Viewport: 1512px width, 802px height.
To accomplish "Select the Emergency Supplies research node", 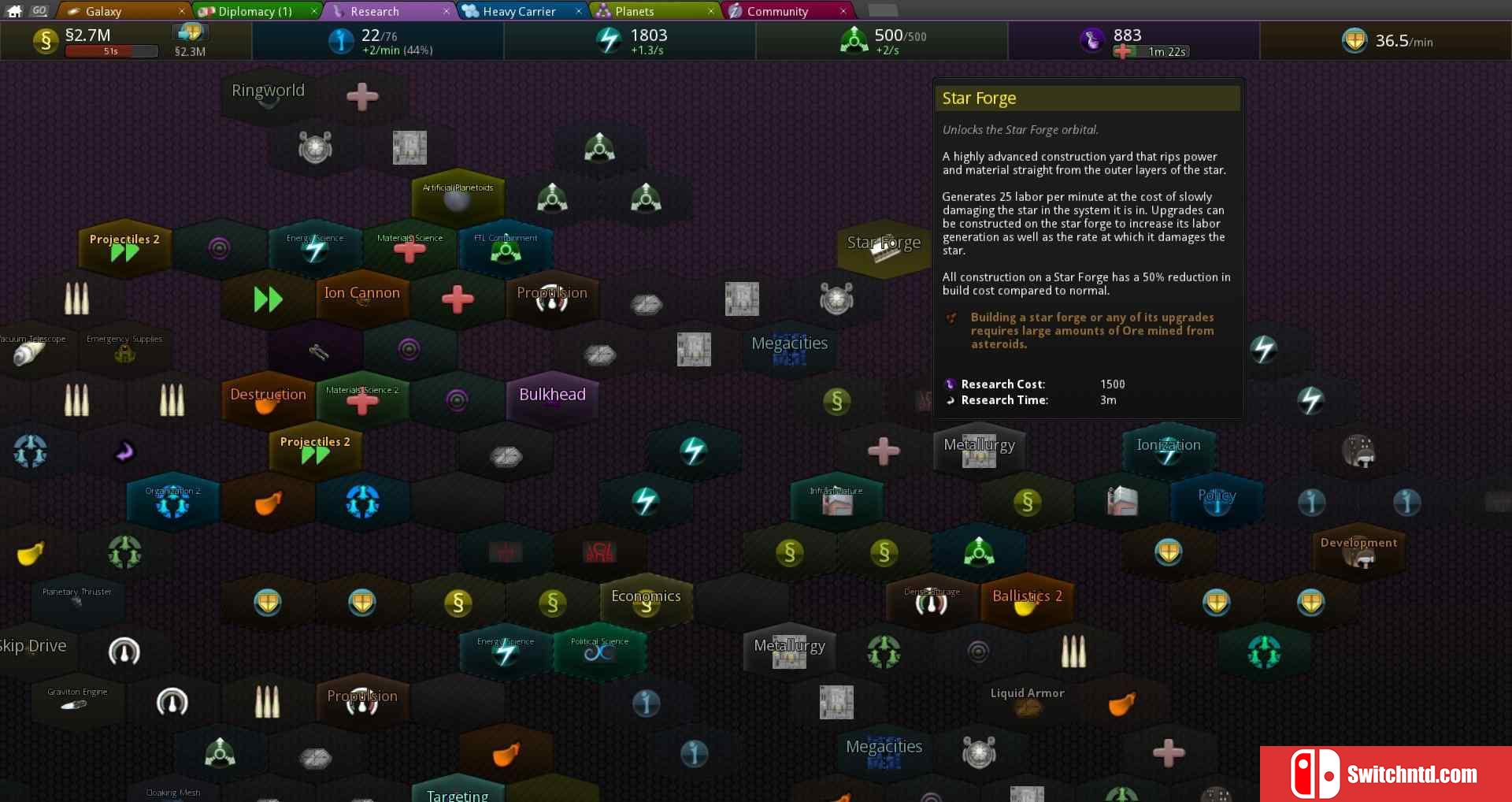I will pyautogui.click(x=124, y=349).
